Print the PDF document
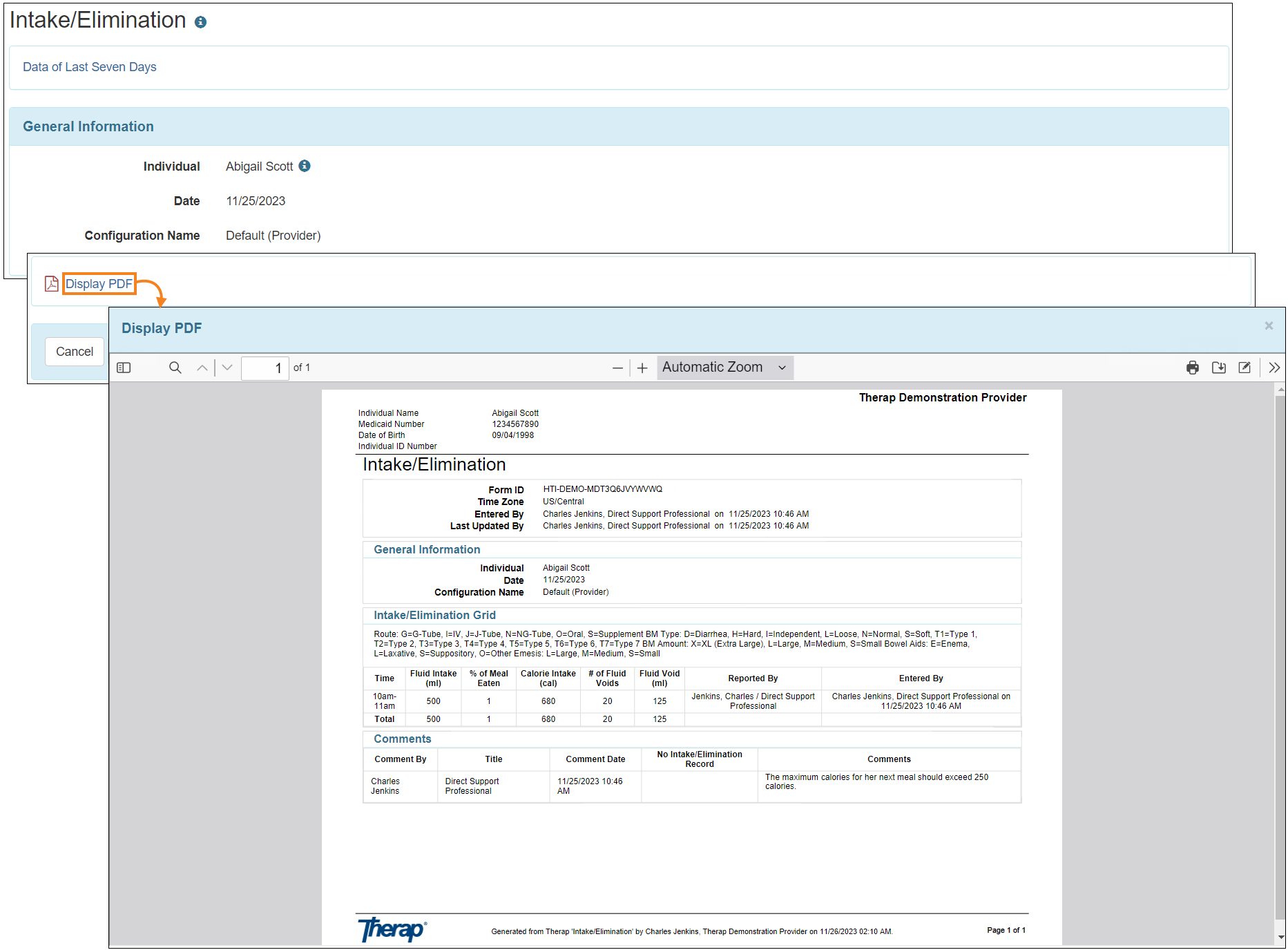The height and width of the screenshot is (950, 1288). coord(1192,368)
